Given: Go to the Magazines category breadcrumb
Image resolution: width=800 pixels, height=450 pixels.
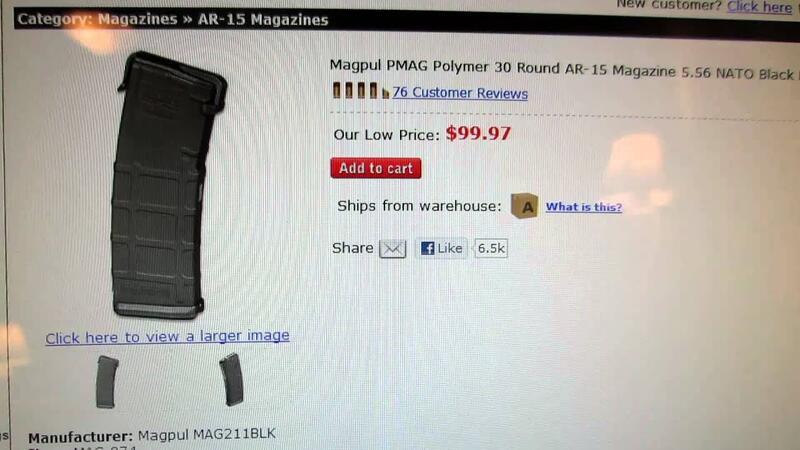Looking at the screenshot, I should pyautogui.click(x=137, y=19).
